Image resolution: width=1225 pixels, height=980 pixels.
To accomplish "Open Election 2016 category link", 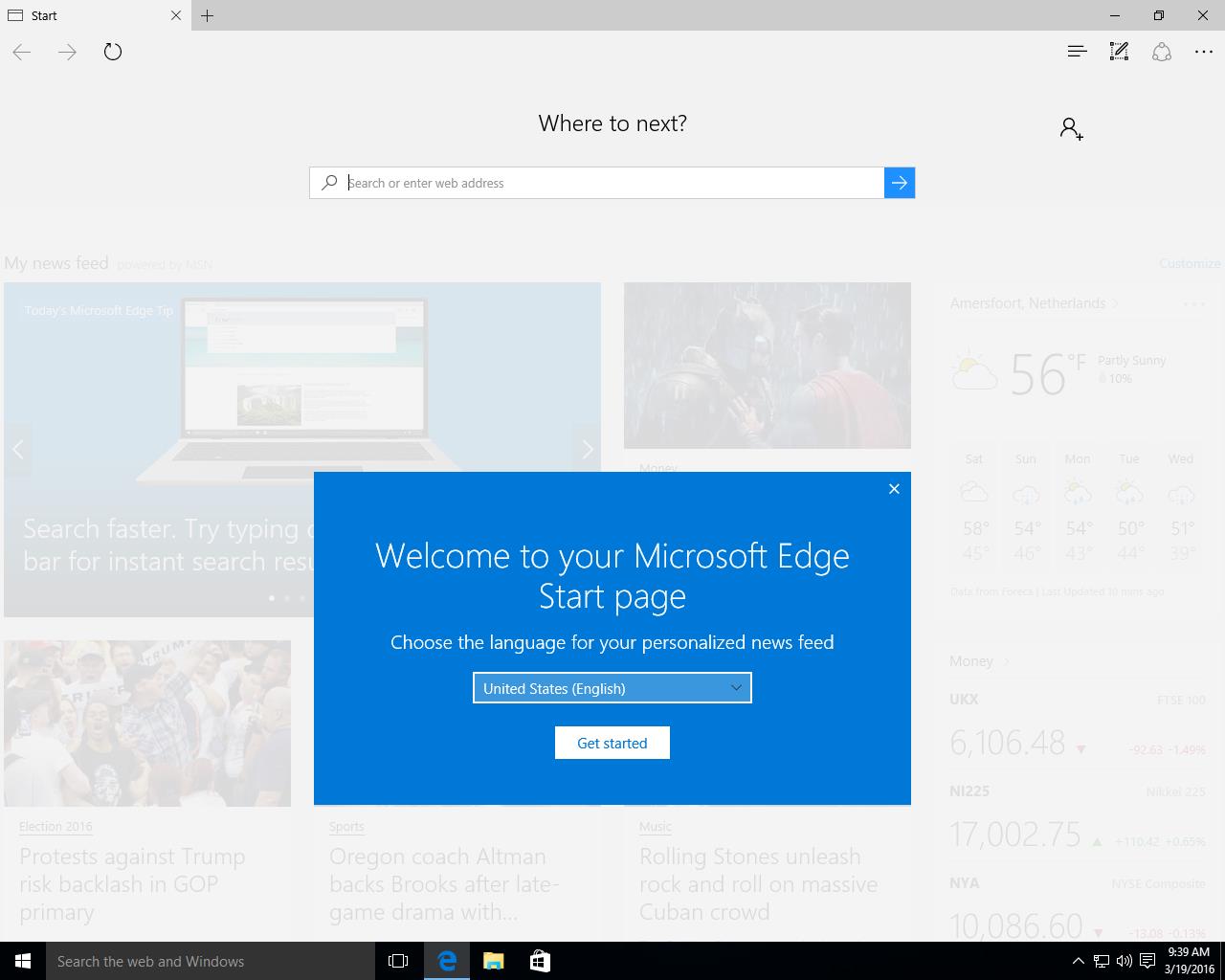I will [x=56, y=826].
